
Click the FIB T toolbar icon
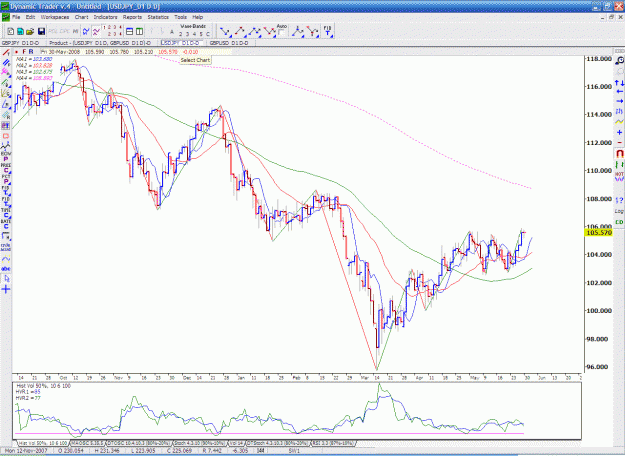pos(327,31)
